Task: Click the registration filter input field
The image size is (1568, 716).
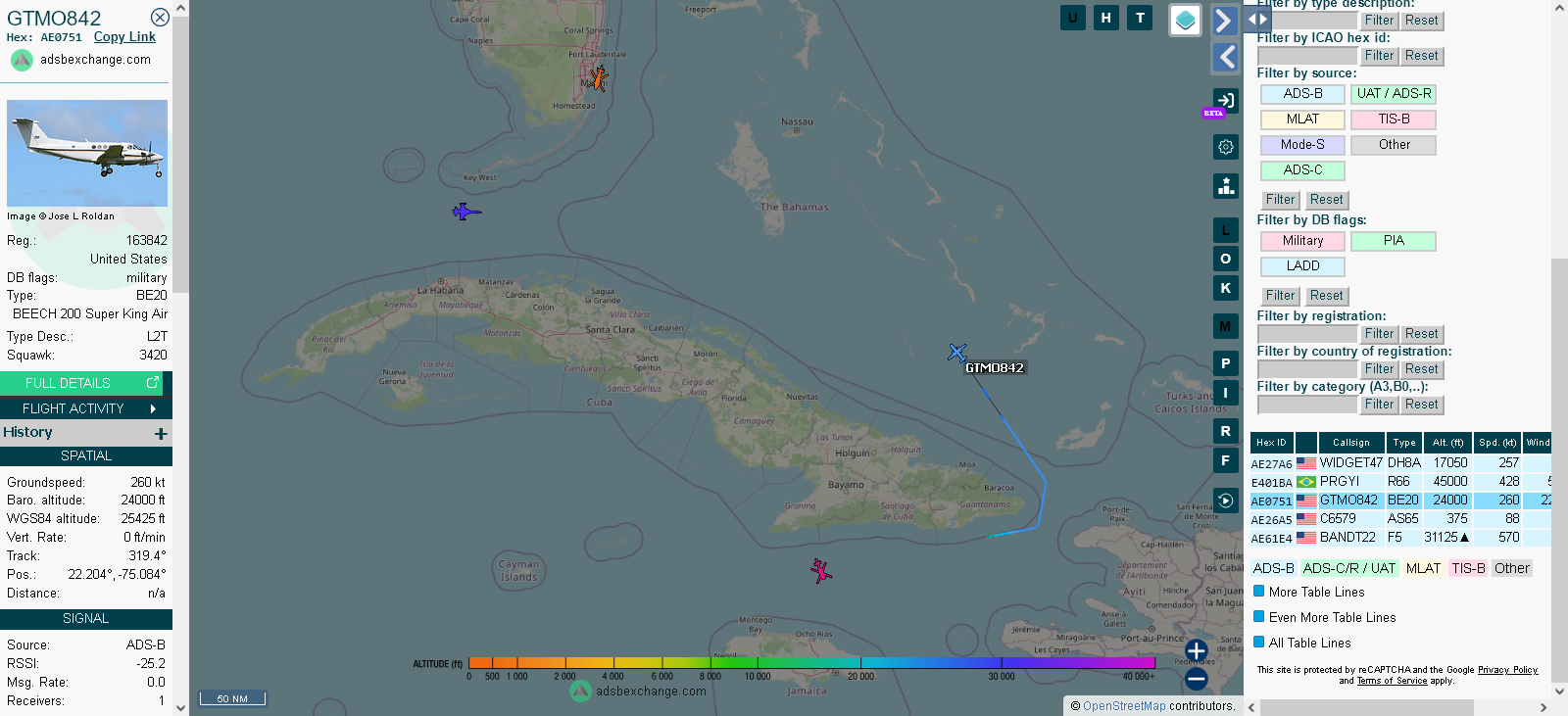Action: pyautogui.click(x=1307, y=334)
